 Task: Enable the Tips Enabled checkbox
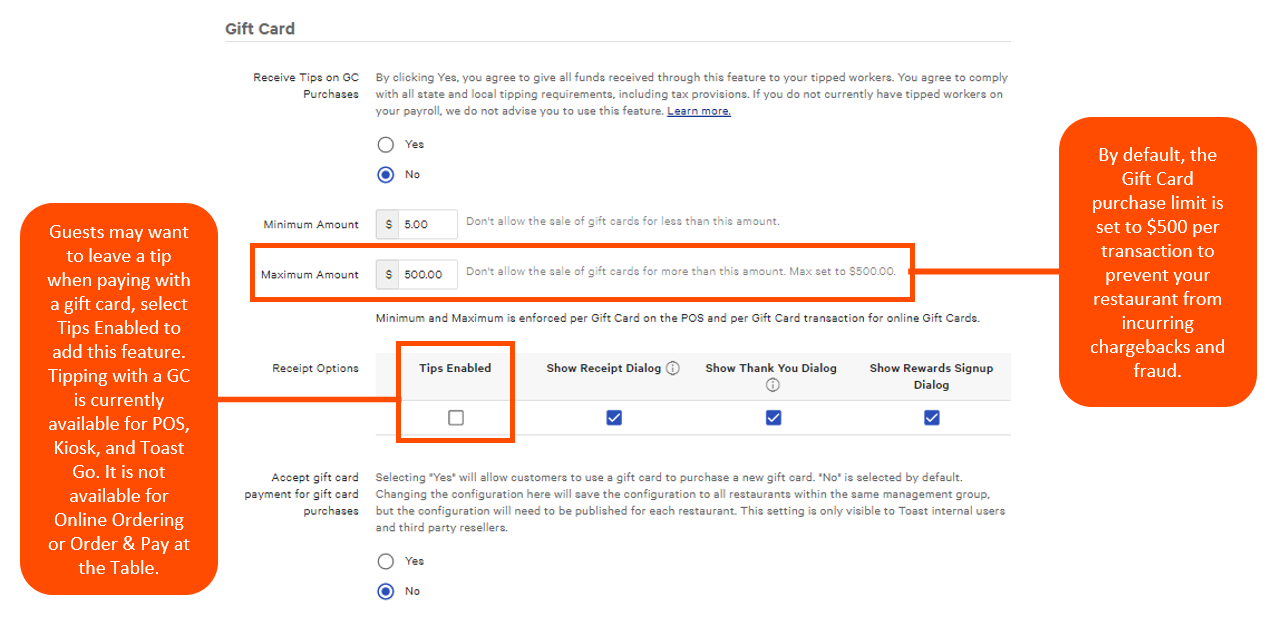(x=456, y=418)
